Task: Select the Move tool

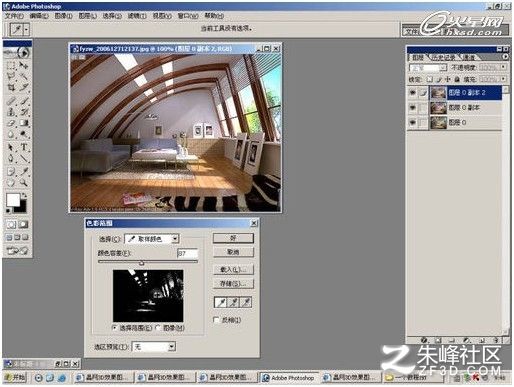Action: coord(23,65)
